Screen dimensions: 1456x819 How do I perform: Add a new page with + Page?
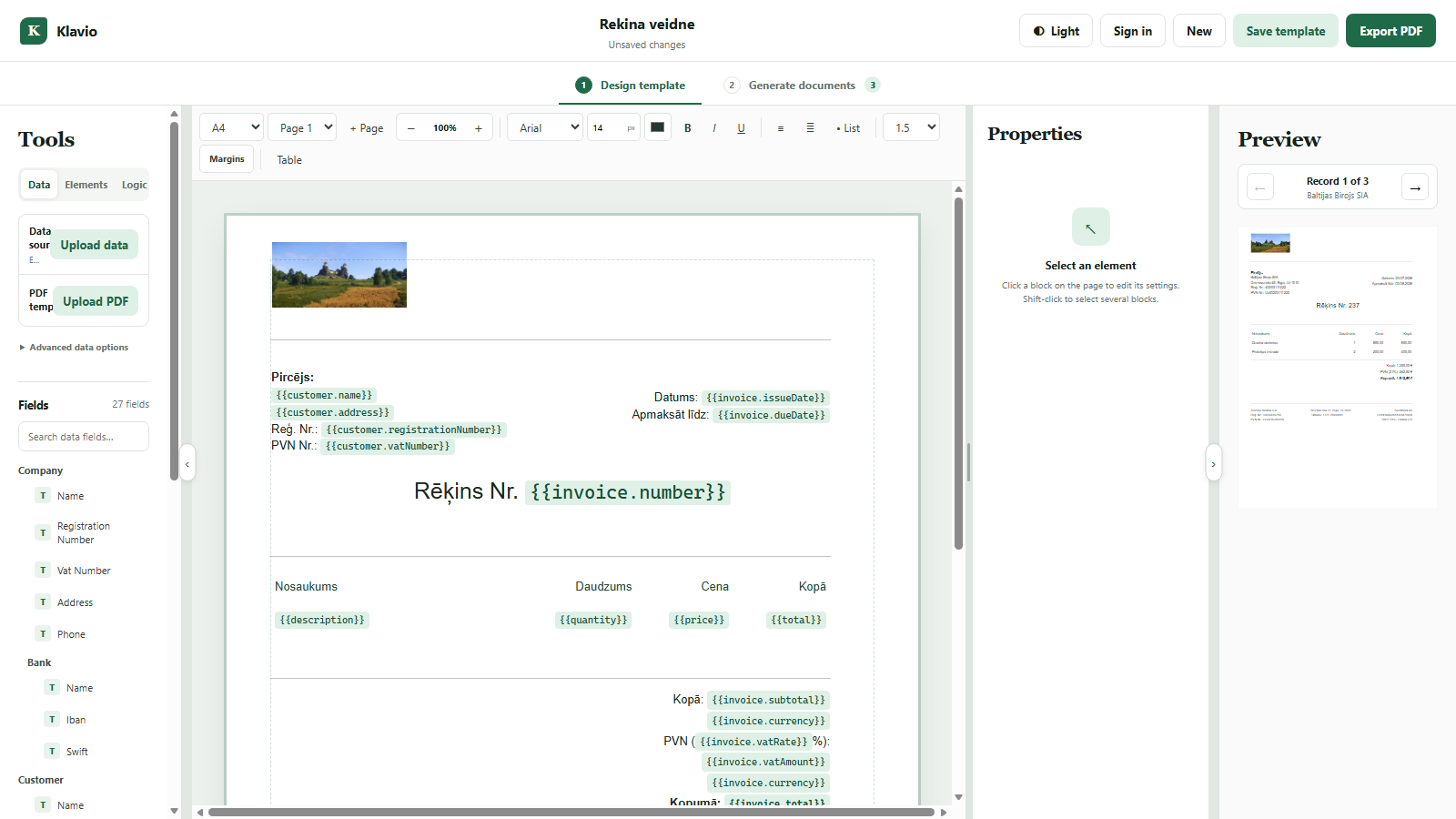(367, 128)
